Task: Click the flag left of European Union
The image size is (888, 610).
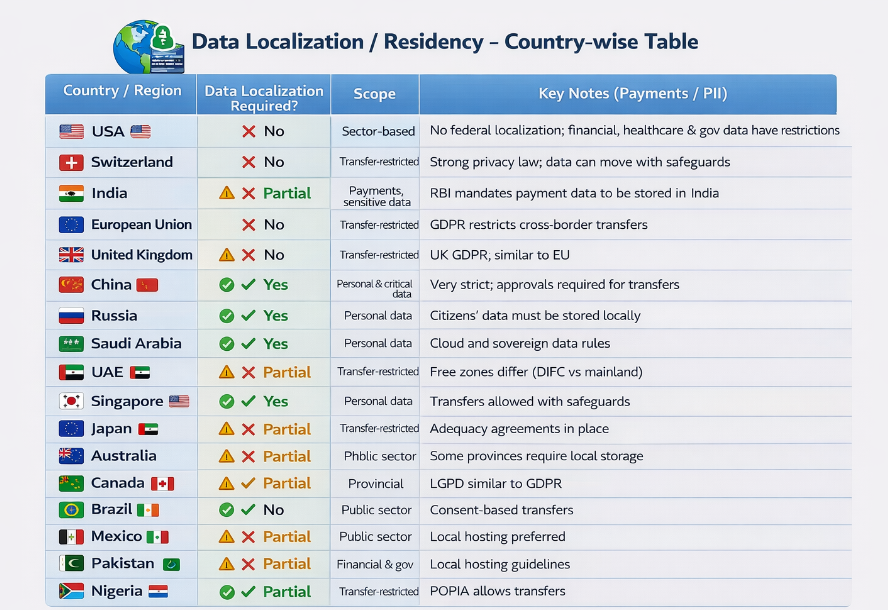Action: (x=71, y=225)
